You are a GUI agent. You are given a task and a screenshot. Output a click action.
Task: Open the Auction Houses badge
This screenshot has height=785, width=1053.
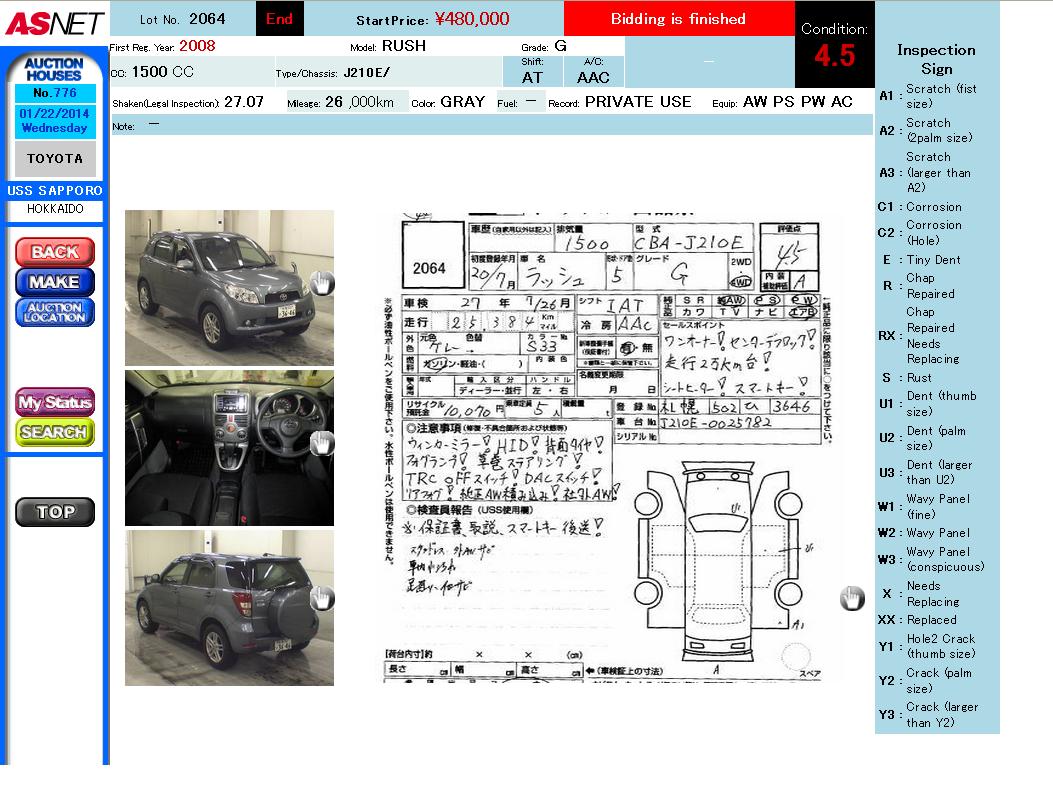(54, 69)
